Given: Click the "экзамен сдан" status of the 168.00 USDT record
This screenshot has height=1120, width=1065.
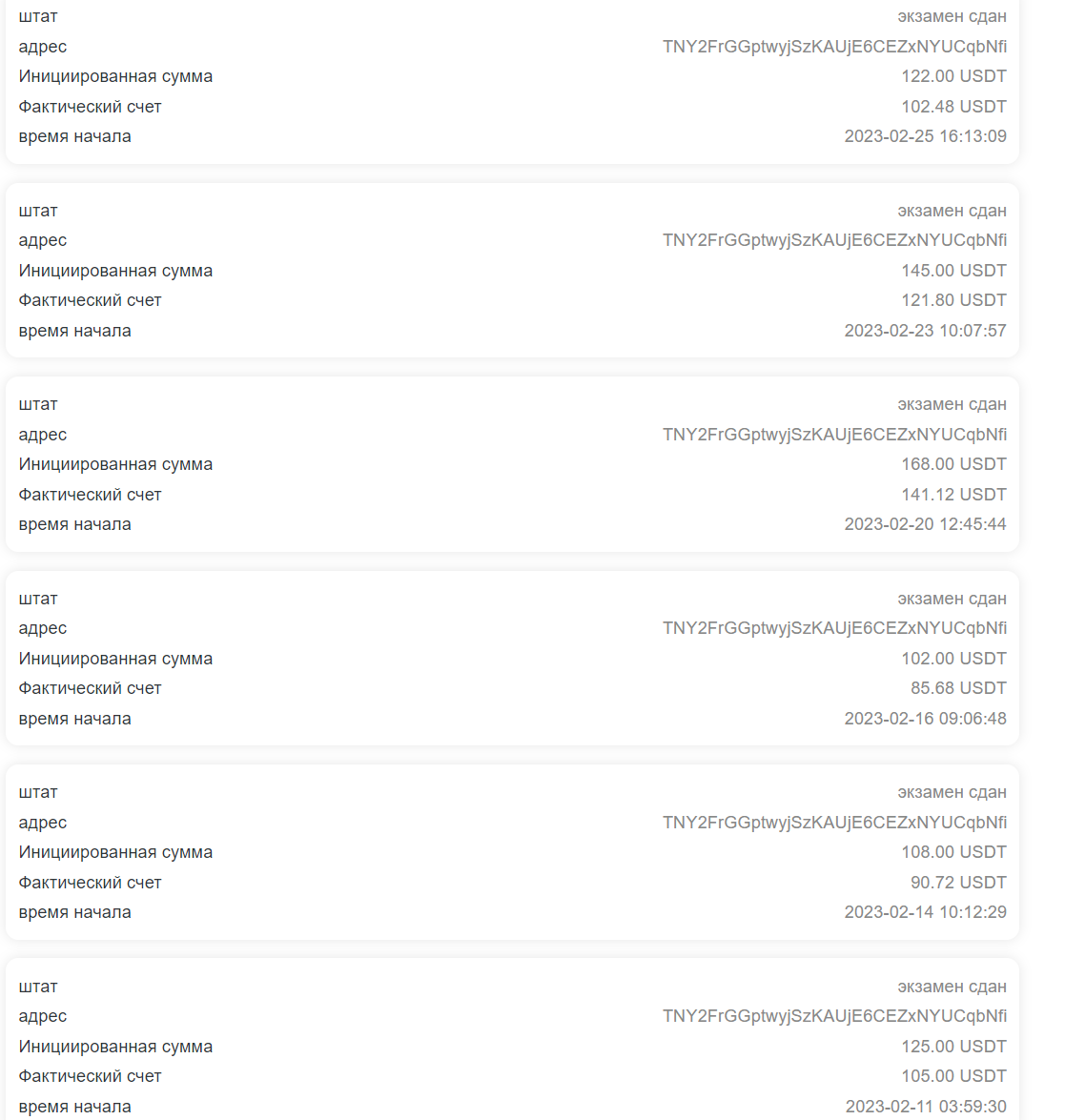Looking at the screenshot, I should [952, 404].
